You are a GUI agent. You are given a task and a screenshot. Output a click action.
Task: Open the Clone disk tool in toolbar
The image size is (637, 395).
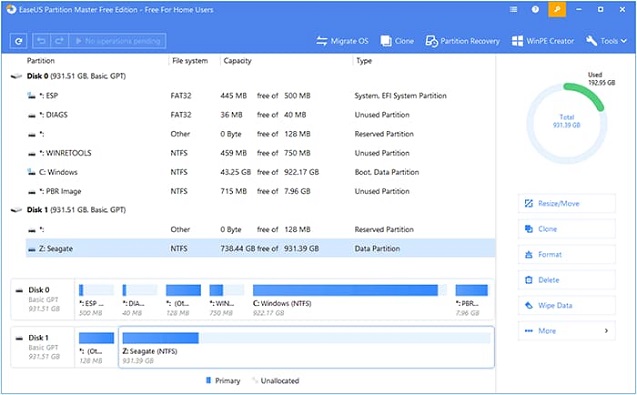tap(397, 41)
